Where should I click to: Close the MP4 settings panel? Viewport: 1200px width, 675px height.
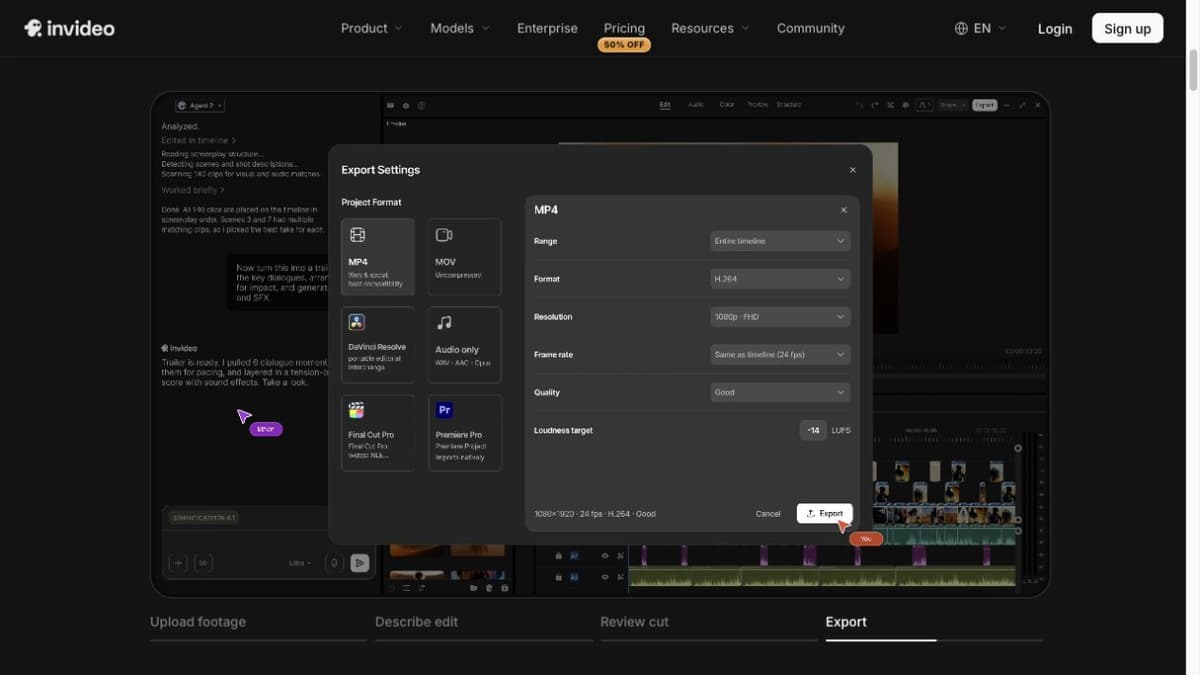(x=844, y=210)
